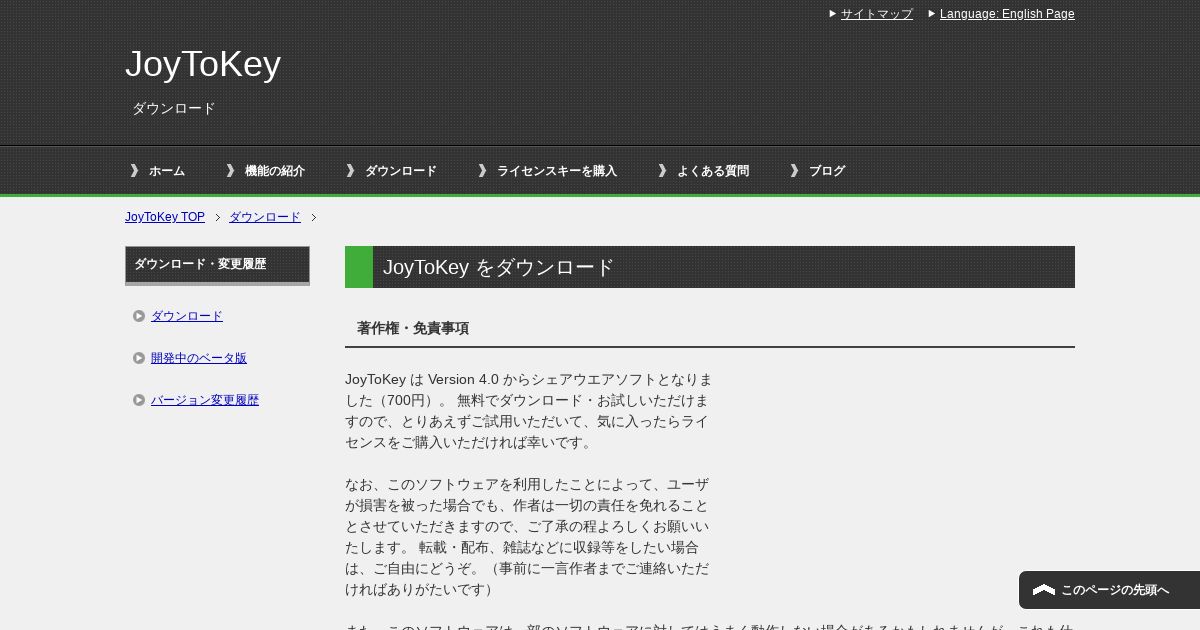The width and height of the screenshot is (1200, 630).
Task: Click the 著作権・免責事項 section heading
Action: [413, 328]
